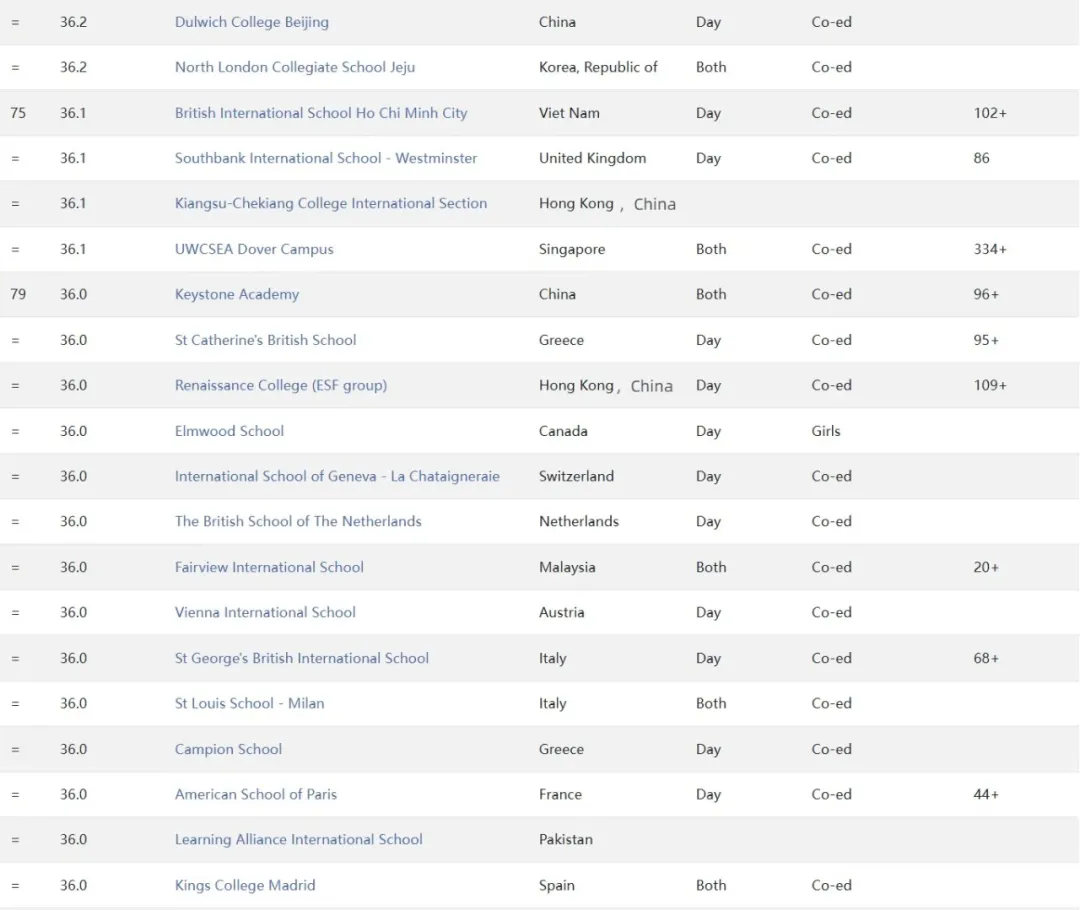
Task: Click The British School of The Netherlands
Action: pyautogui.click(x=298, y=521)
